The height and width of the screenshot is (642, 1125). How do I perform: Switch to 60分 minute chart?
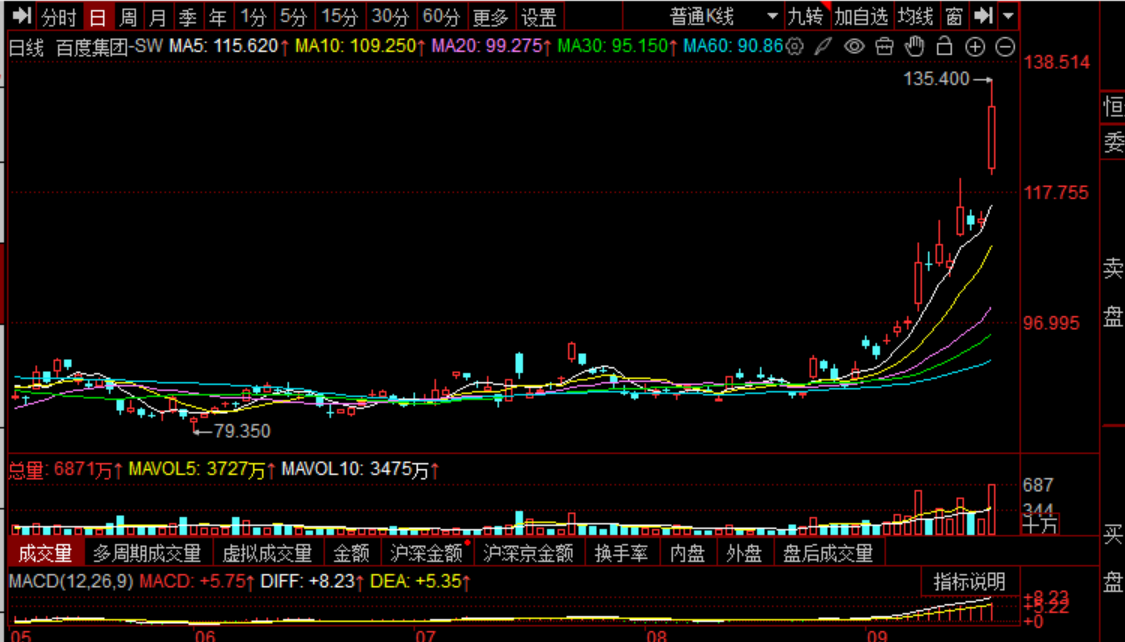(x=441, y=16)
